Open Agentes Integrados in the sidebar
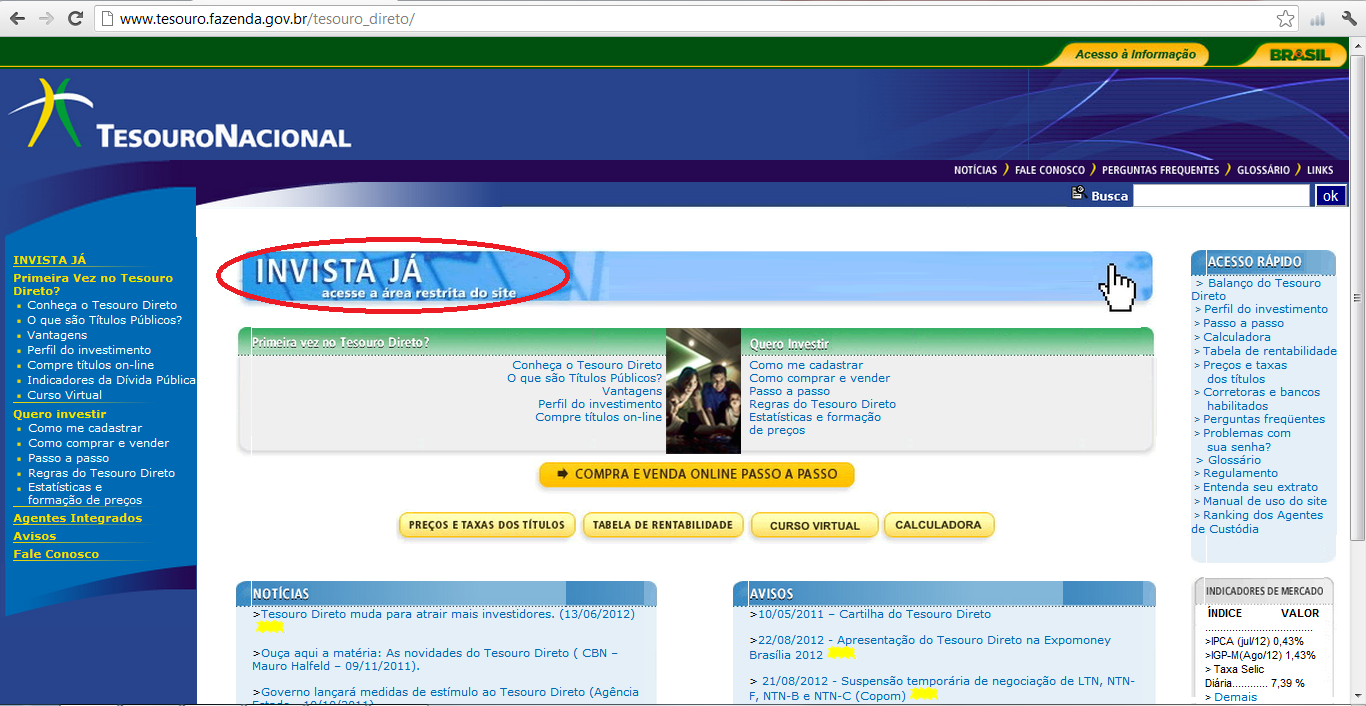 pos(78,518)
